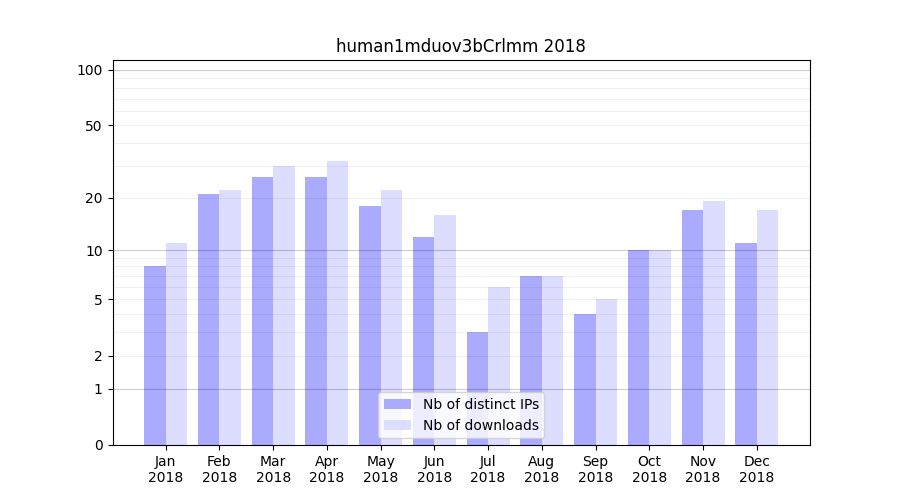
Task: Select the Mar 2018 downloads bar
Action: click(284, 305)
